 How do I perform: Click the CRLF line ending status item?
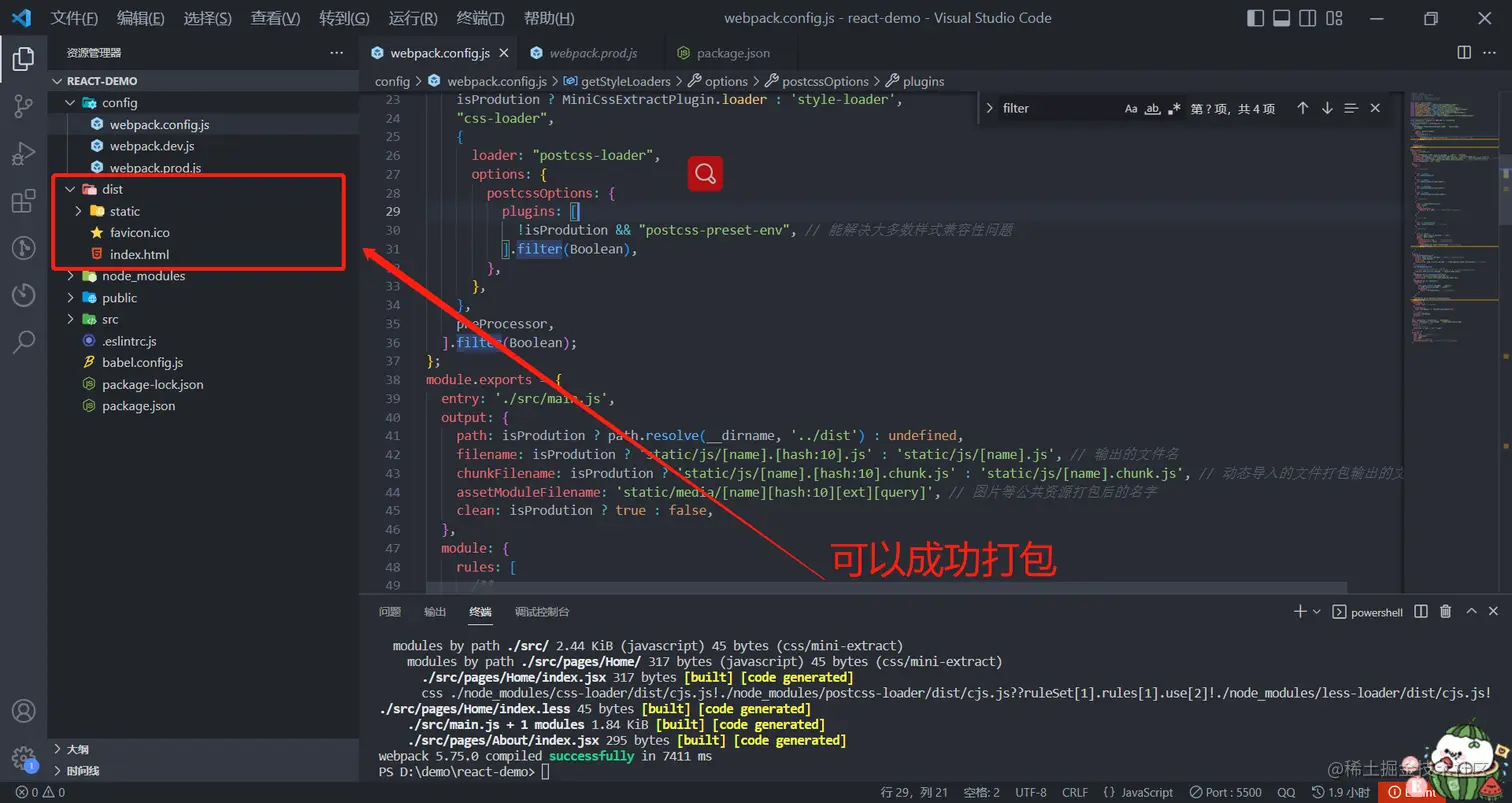[x=1075, y=792]
